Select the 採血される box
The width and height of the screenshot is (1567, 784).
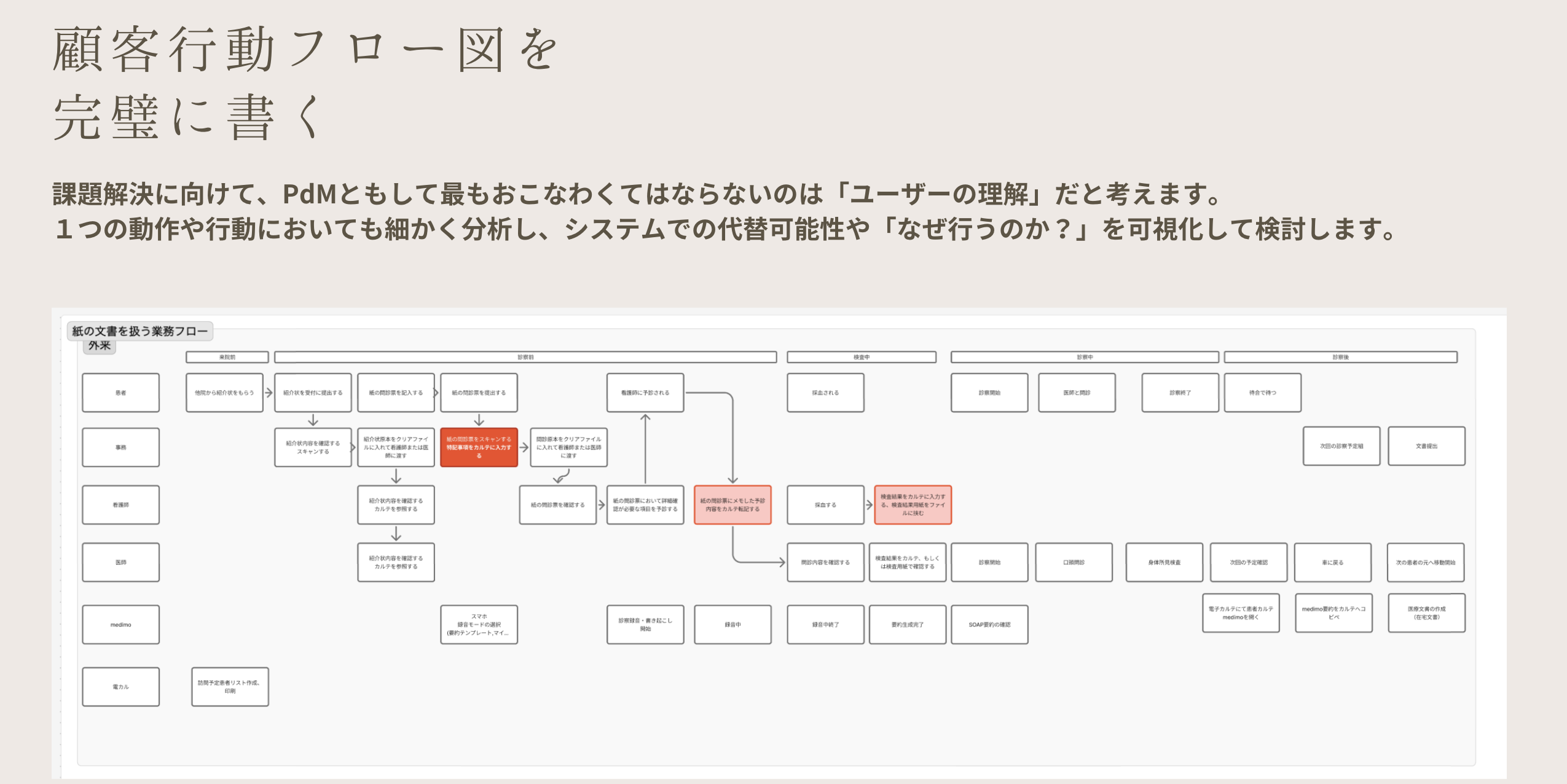pos(826,393)
